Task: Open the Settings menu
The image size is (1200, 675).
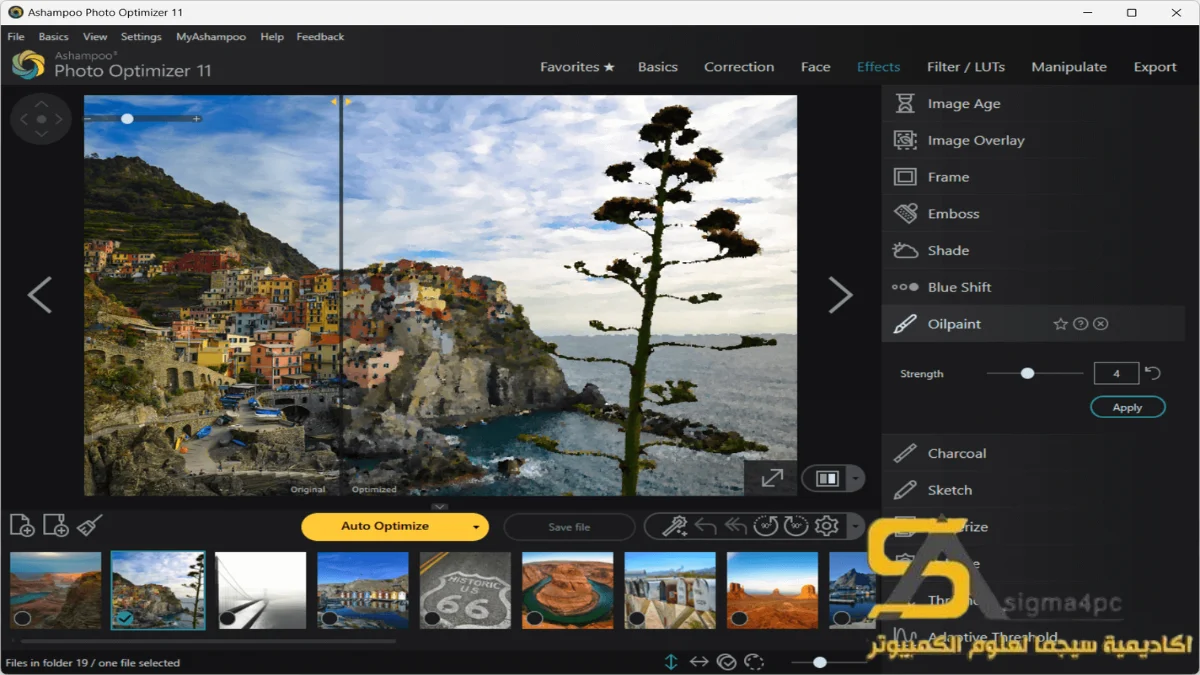Action: [141, 37]
